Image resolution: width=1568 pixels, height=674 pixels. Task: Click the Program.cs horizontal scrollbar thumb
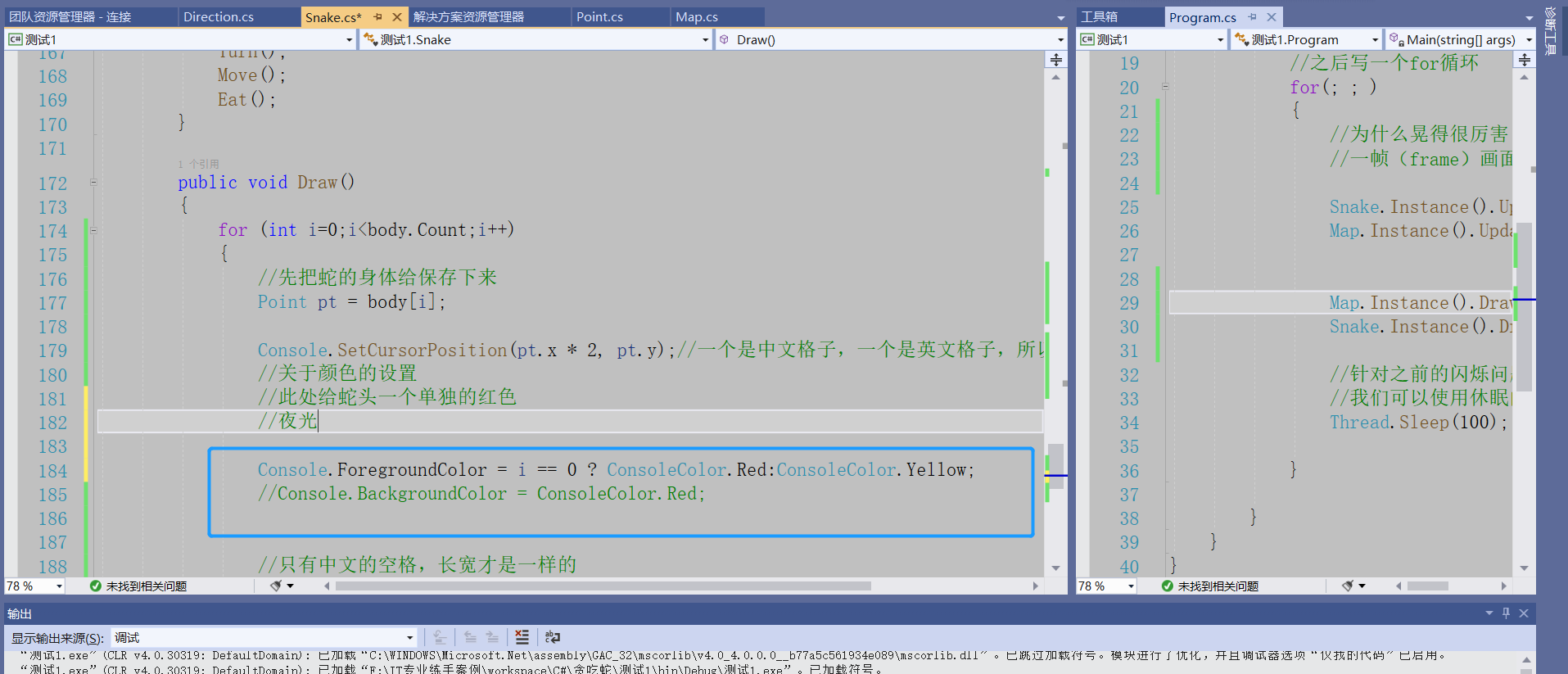coord(1428,586)
